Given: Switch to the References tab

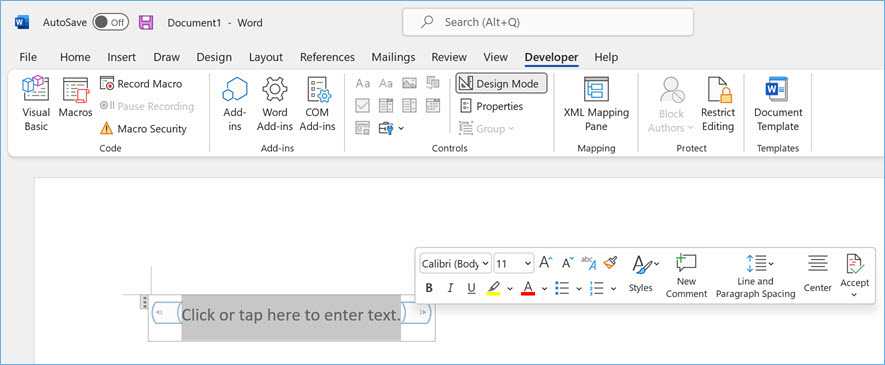Looking at the screenshot, I should tap(327, 57).
